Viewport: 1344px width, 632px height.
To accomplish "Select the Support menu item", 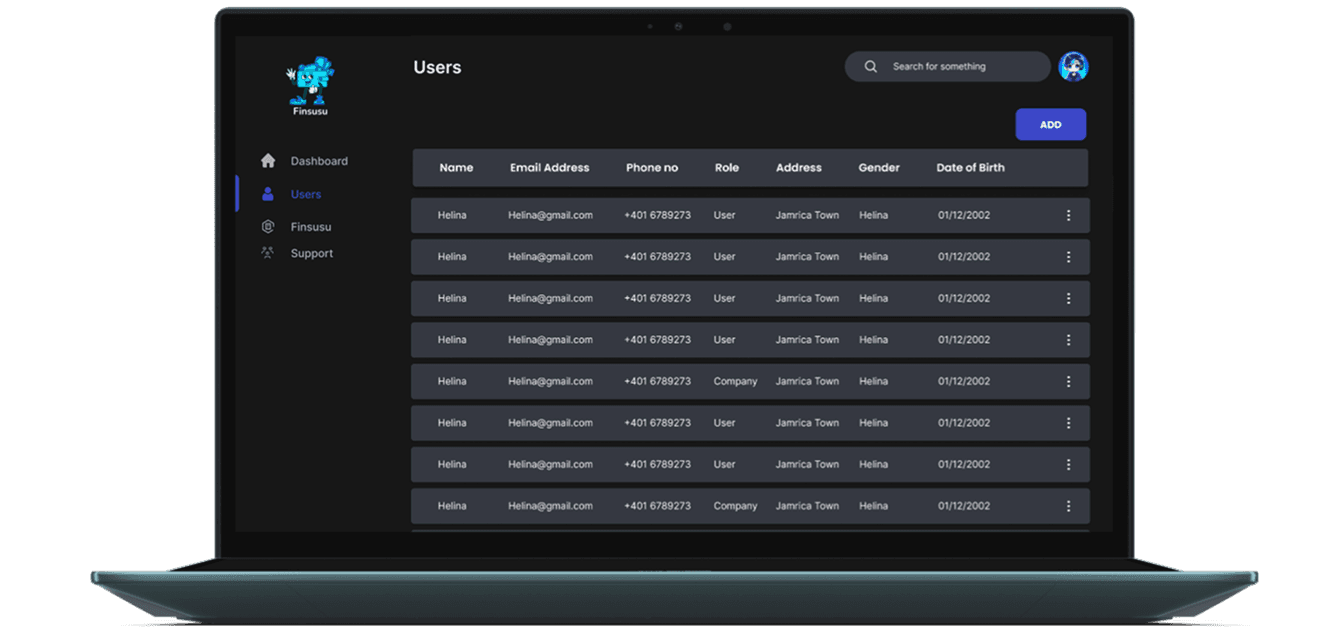I will pos(312,254).
